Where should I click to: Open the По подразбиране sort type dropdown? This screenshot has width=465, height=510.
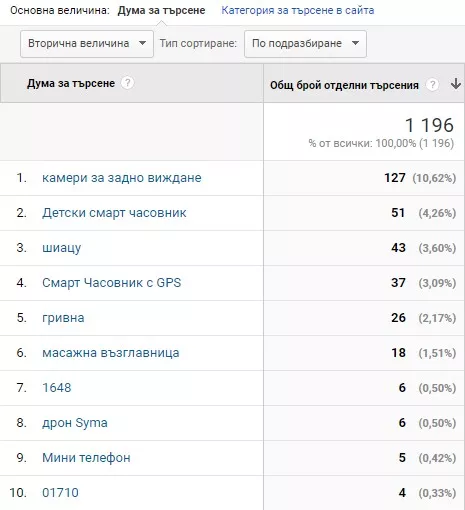[305, 44]
